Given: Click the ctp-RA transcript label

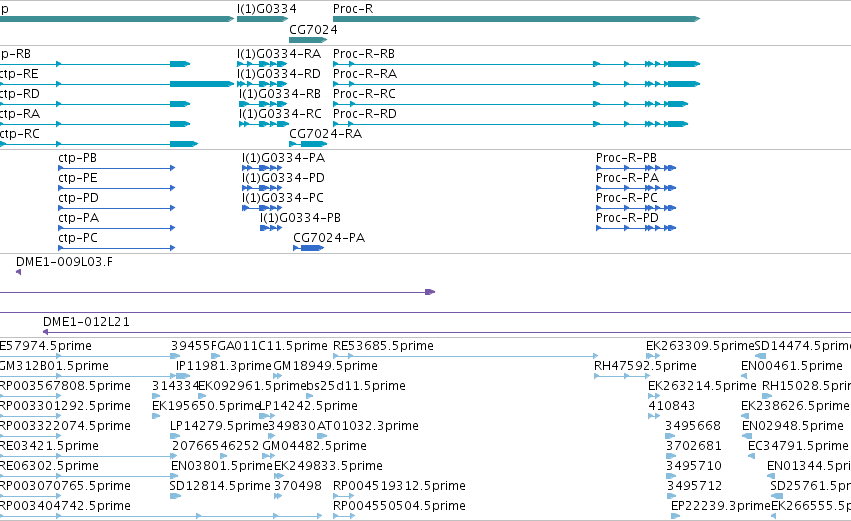Looking at the screenshot, I should pos(20,114).
